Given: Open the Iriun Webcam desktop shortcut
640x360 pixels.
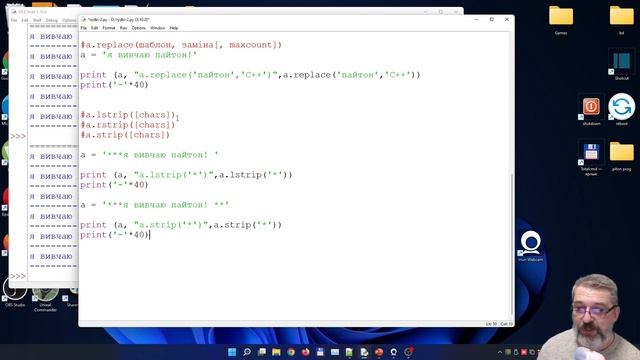Looking at the screenshot, I should click(x=531, y=246).
